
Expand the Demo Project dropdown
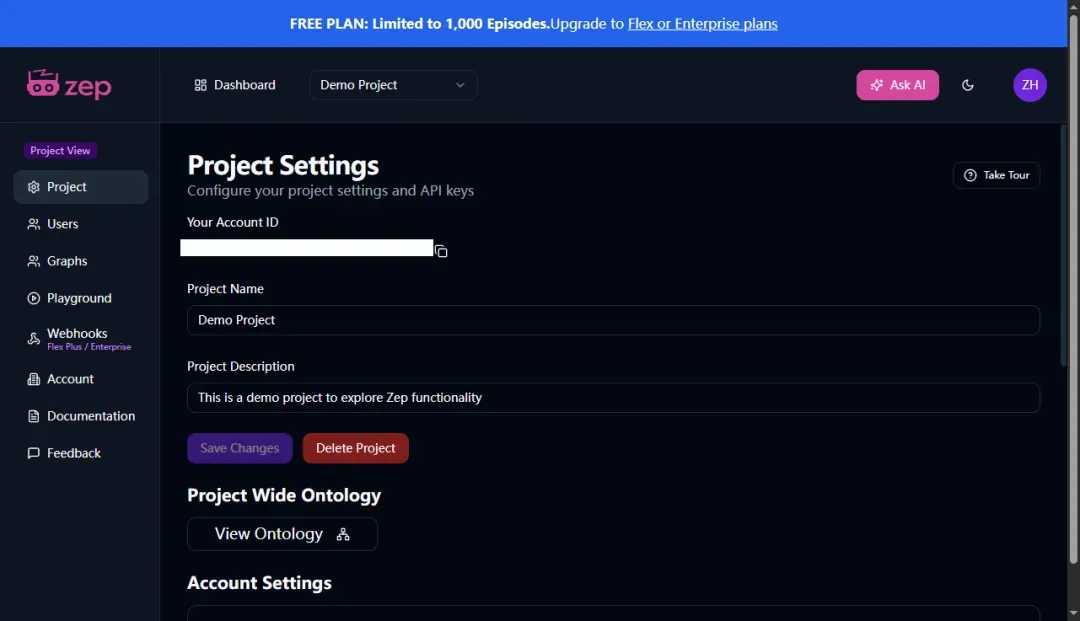click(393, 85)
